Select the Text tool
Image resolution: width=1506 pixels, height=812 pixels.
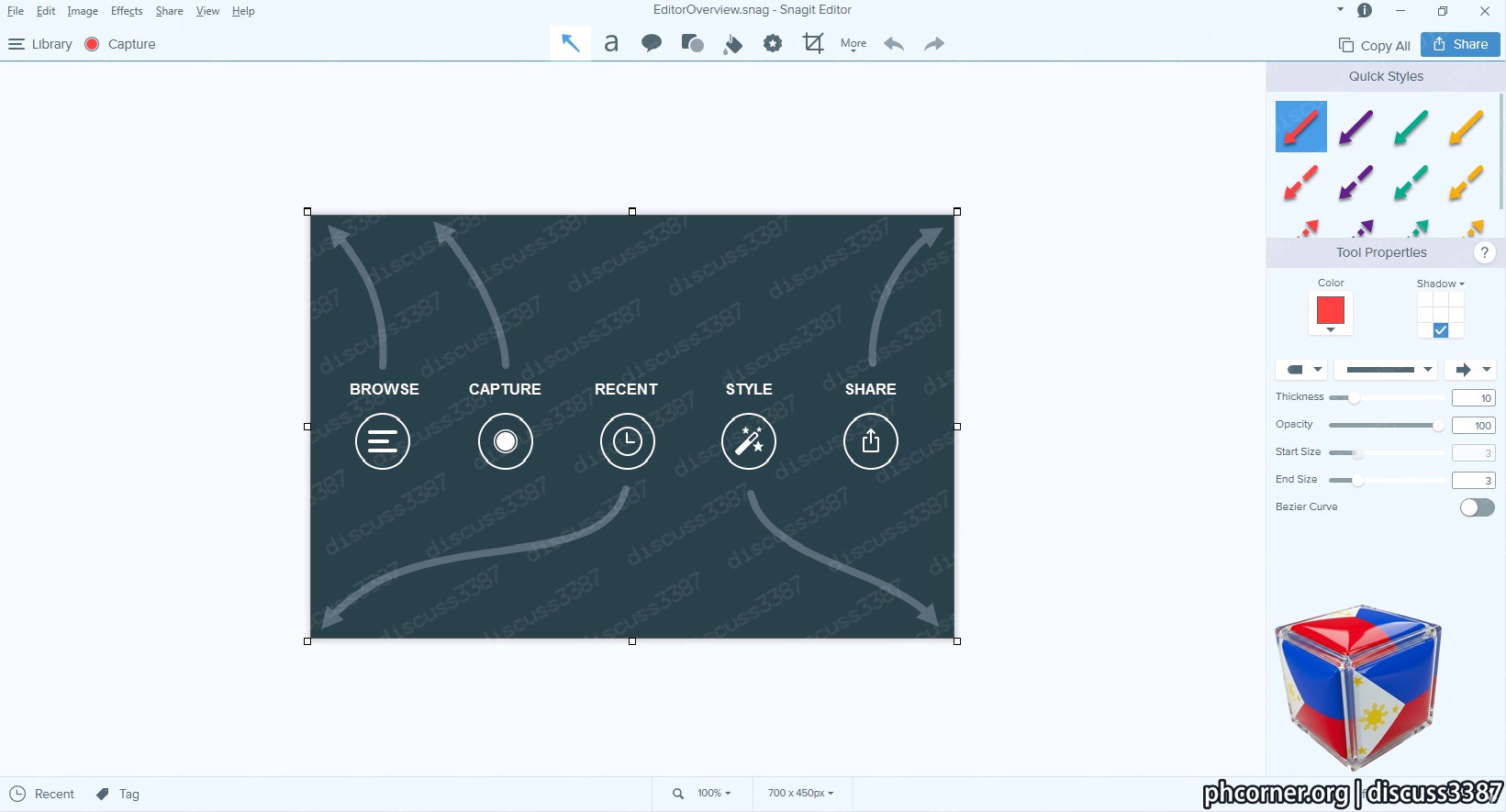(611, 43)
